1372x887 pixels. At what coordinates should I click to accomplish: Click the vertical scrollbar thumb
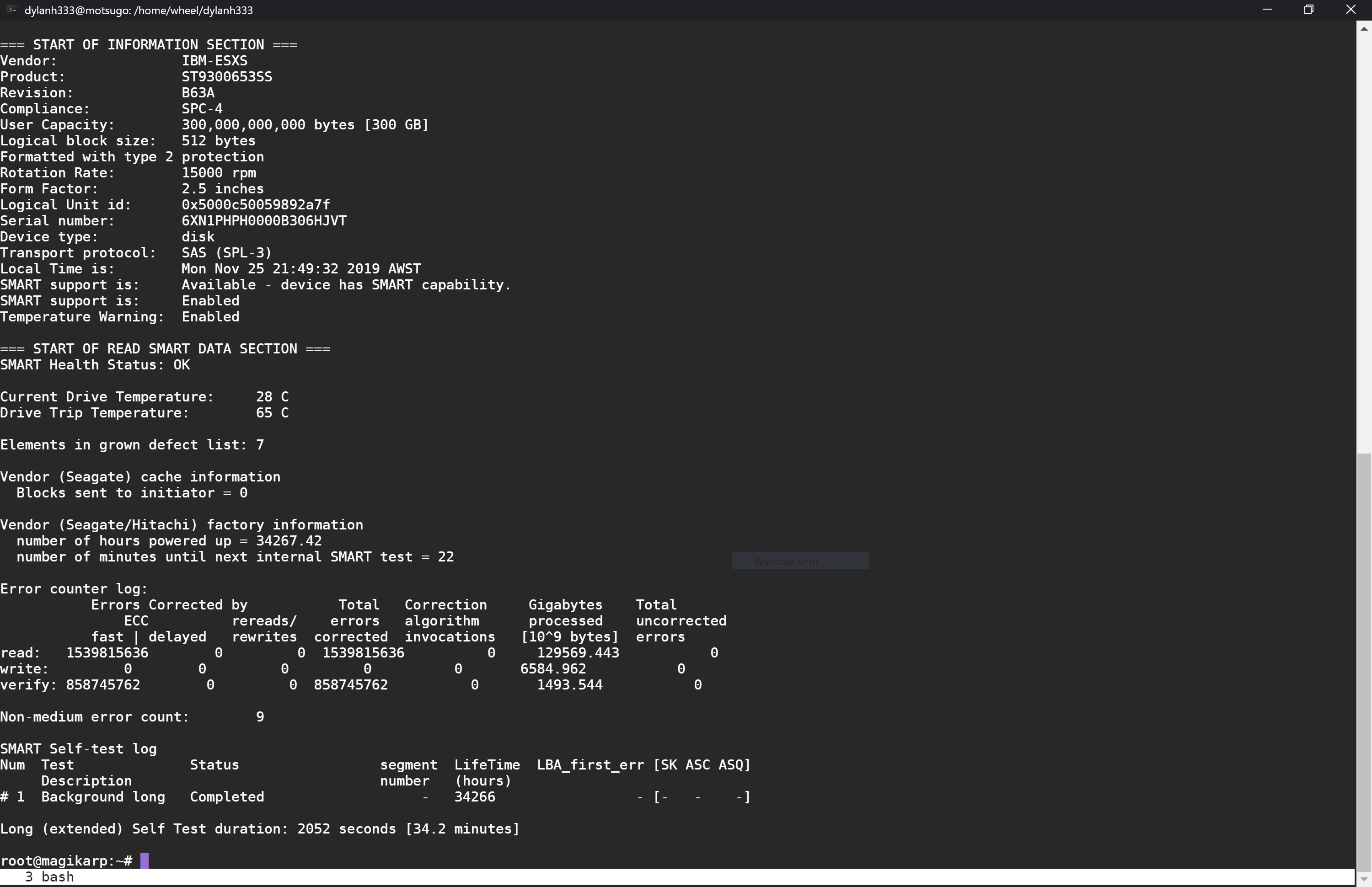(1363, 663)
